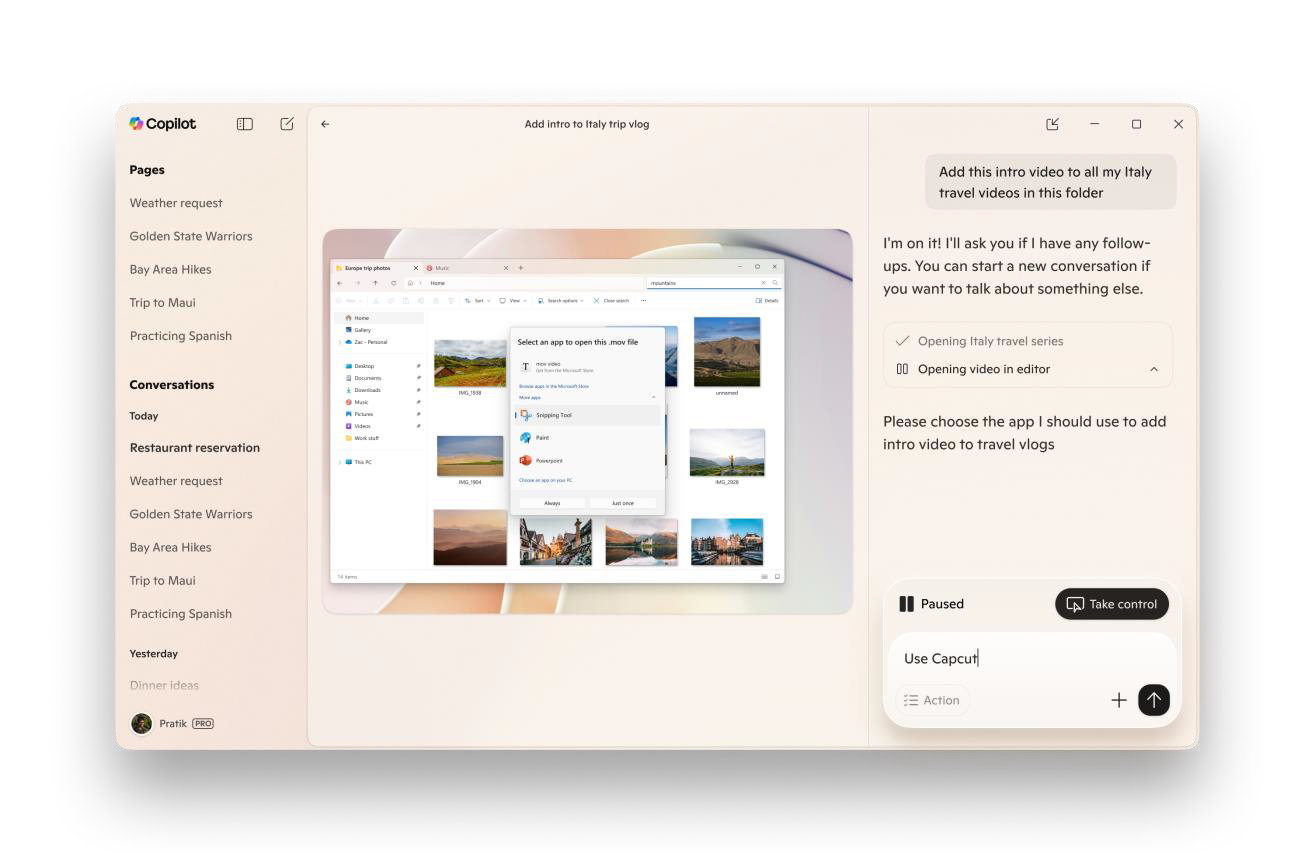1315x853 pixels.
Task: Click the plus icon to add attachment
Action: point(1118,700)
